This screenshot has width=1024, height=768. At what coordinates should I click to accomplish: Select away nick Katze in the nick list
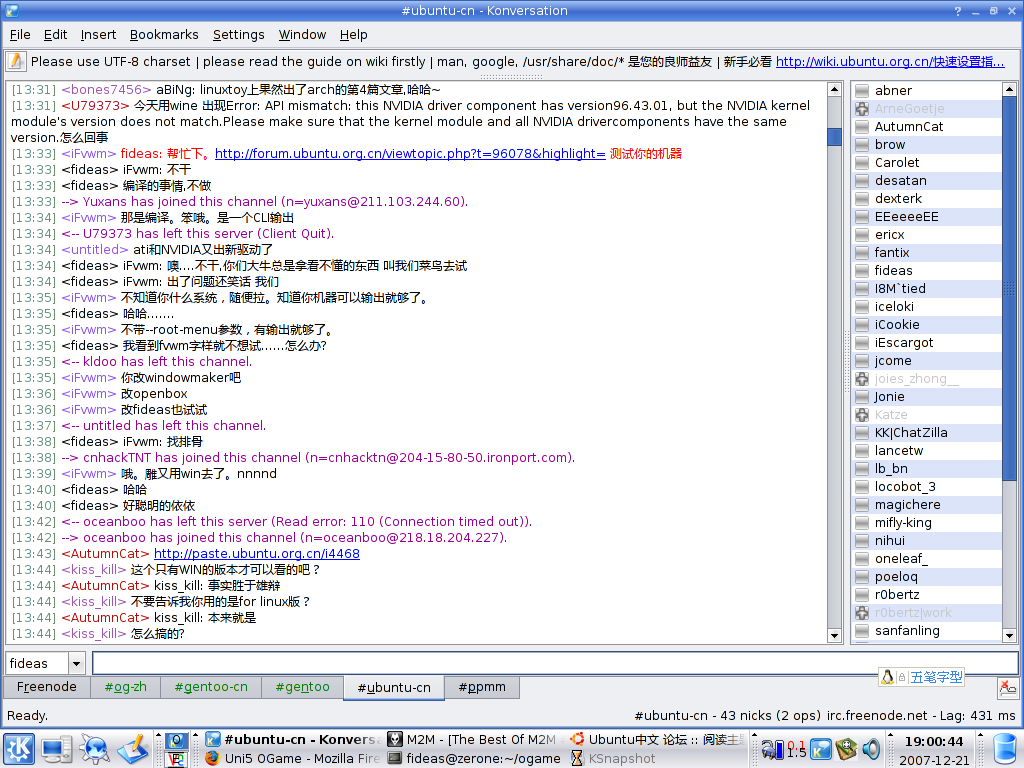(x=926, y=415)
